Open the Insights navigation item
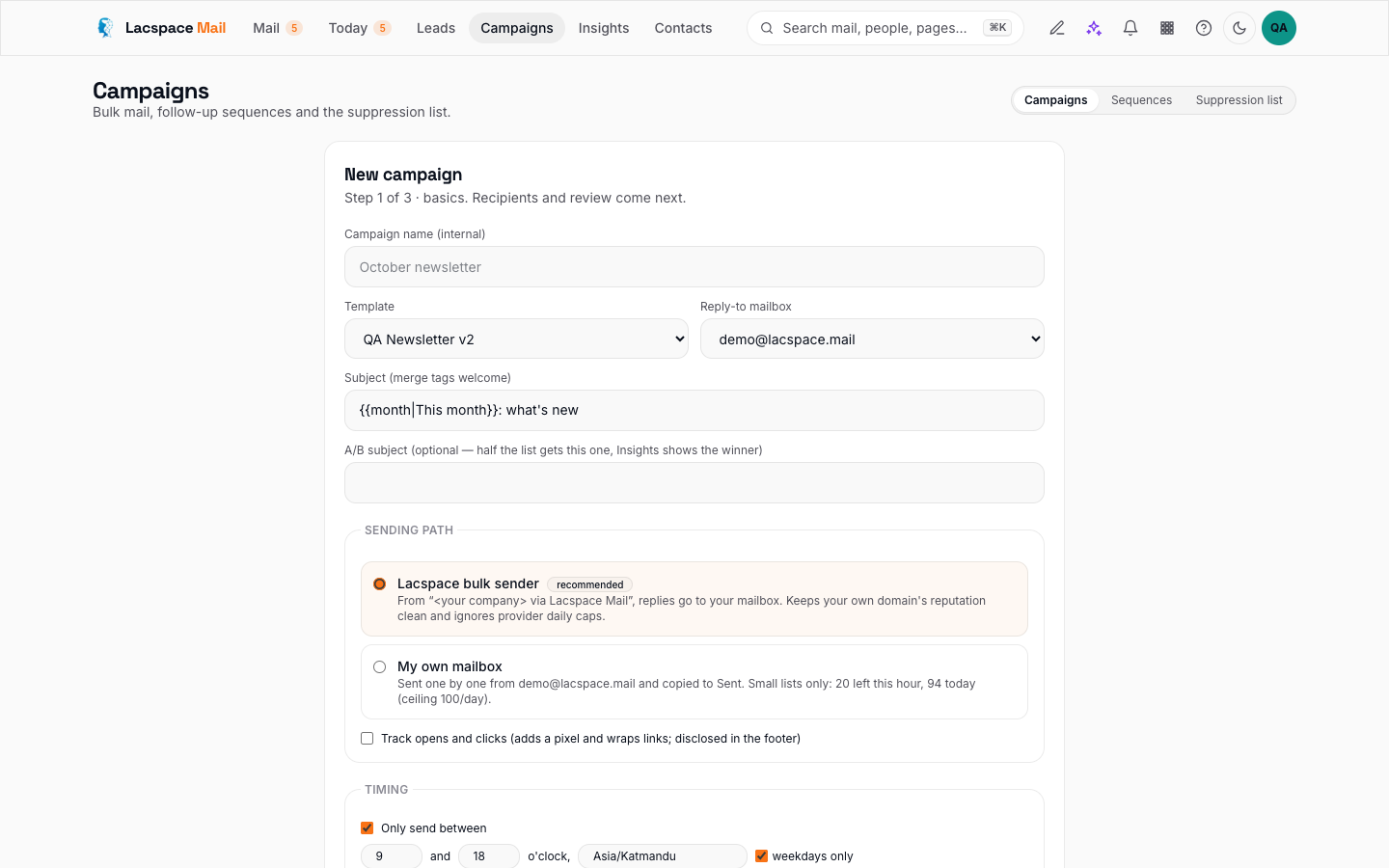1389x868 pixels. click(x=604, y=28)
